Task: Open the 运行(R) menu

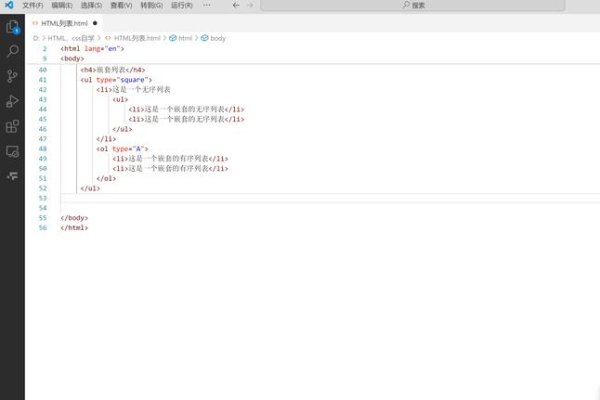Action: click(x=180, y=5)
